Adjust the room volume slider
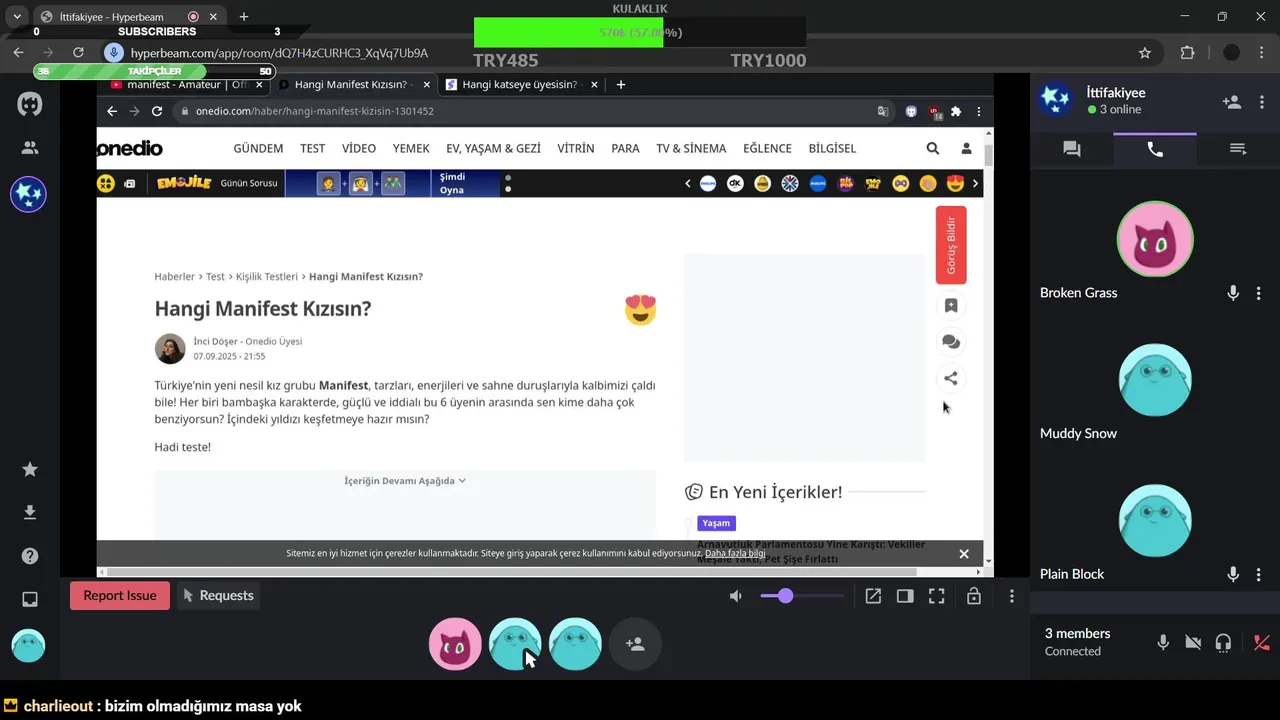 (x=801, y=596)
